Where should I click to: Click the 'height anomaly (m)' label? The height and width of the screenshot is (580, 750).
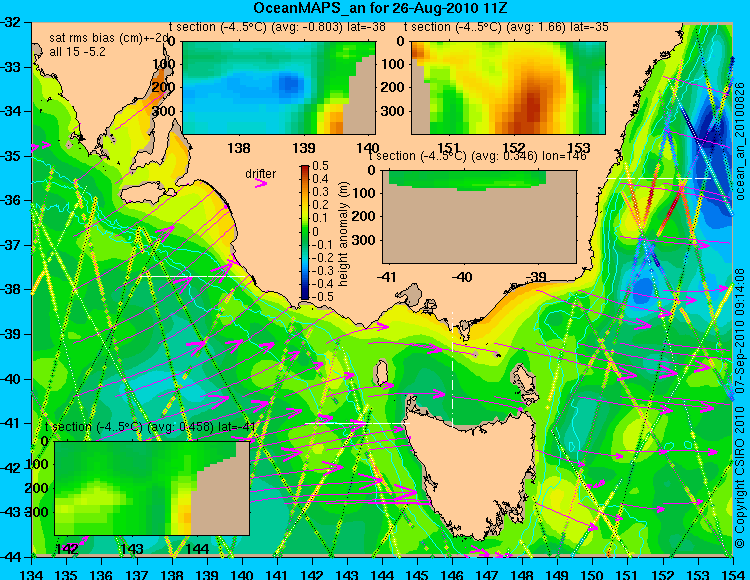tap(342, 234)
